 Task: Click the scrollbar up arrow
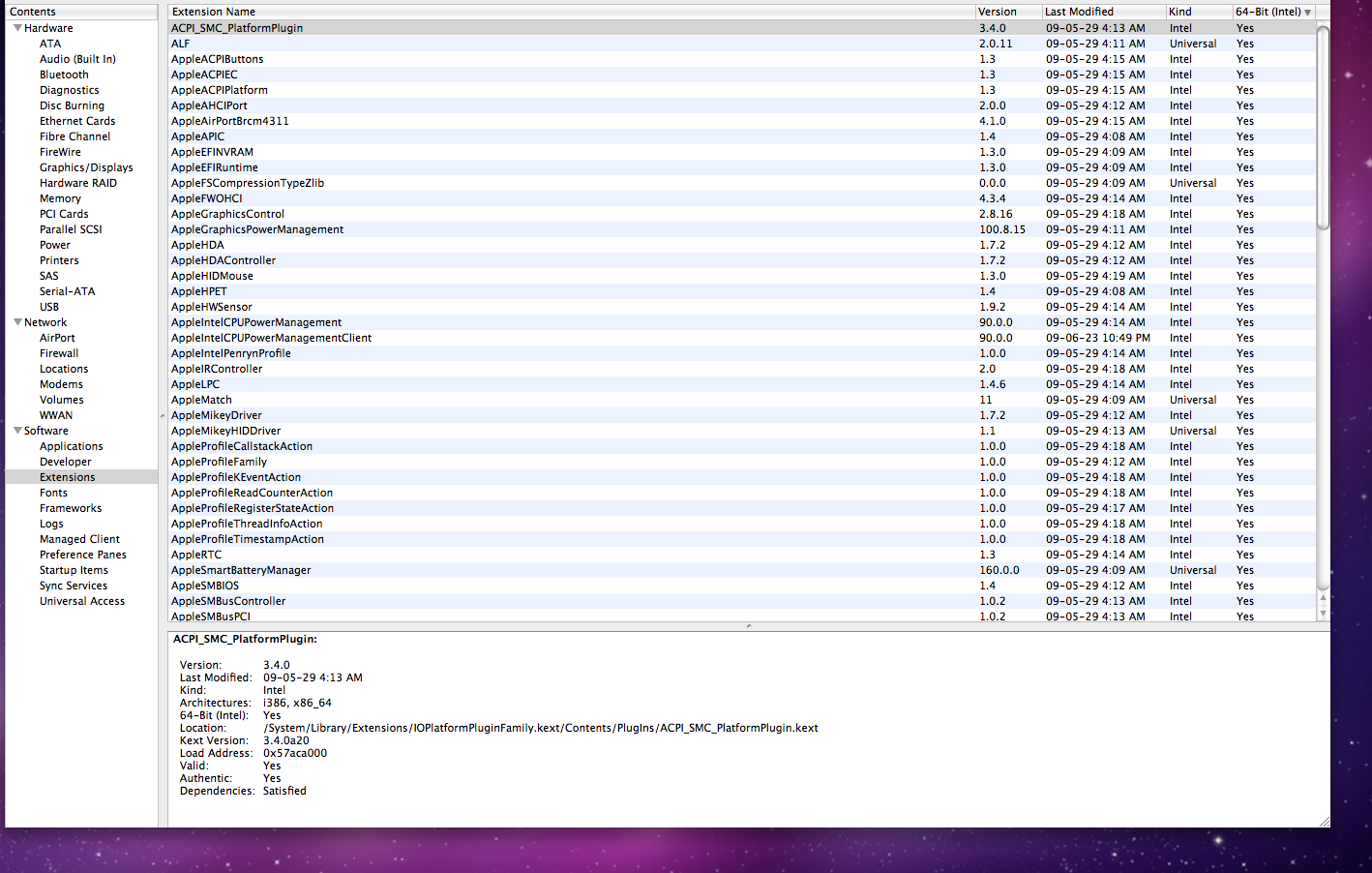click(1323, 599)
